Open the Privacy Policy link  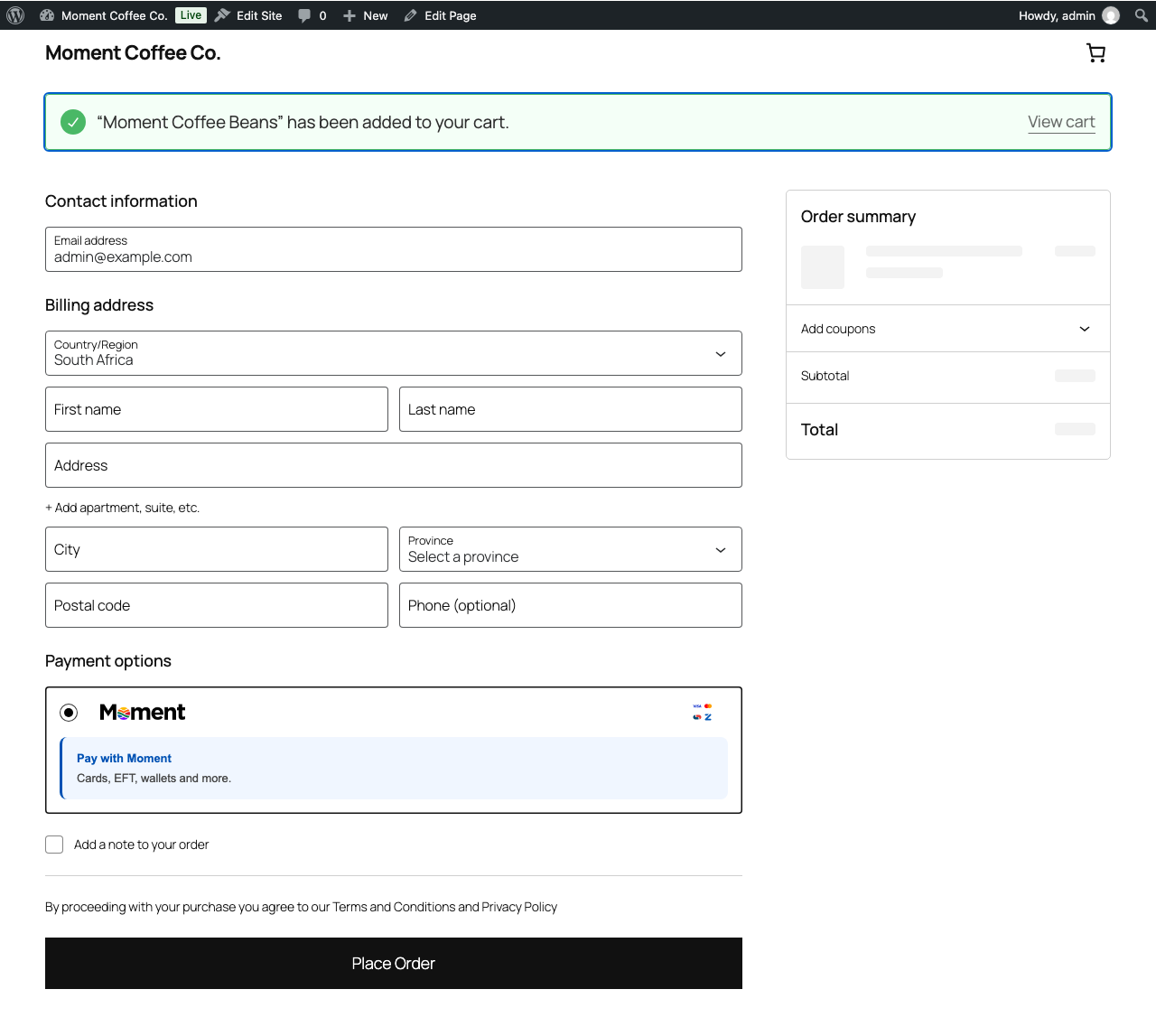pos(519,907)
